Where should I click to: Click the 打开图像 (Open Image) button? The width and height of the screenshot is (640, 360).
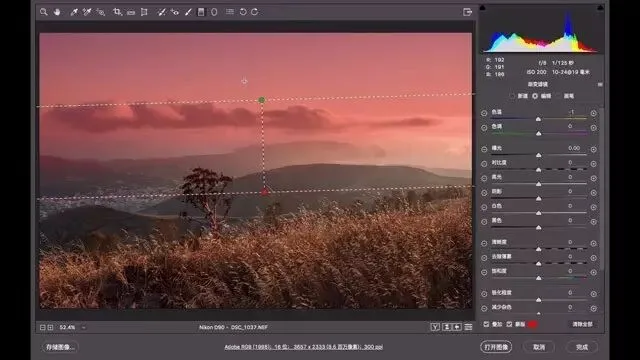(496, 347)
